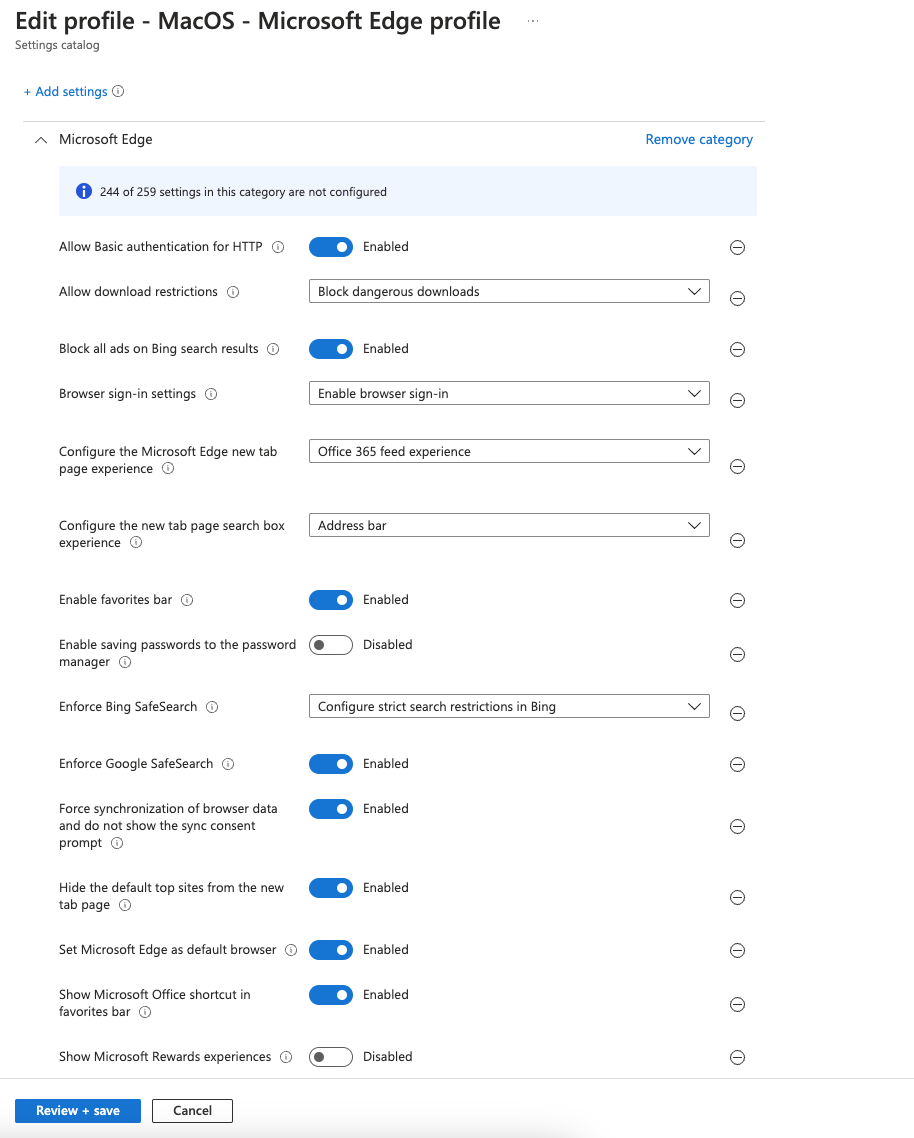Open the Address bar dropdown
Screen dimensions: 914x1138
pyautogui.click(x=509, y=525)
